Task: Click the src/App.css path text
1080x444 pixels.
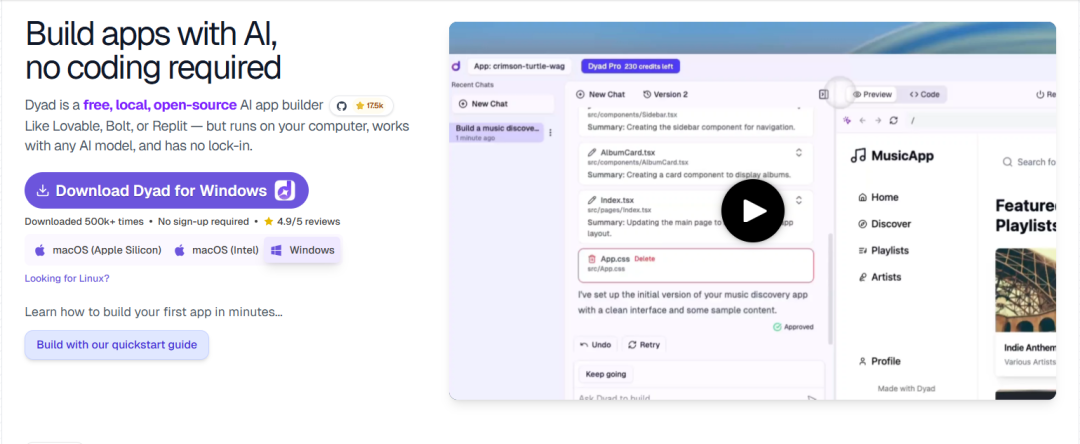Action: pyautogui.click(x=606, y=269)
